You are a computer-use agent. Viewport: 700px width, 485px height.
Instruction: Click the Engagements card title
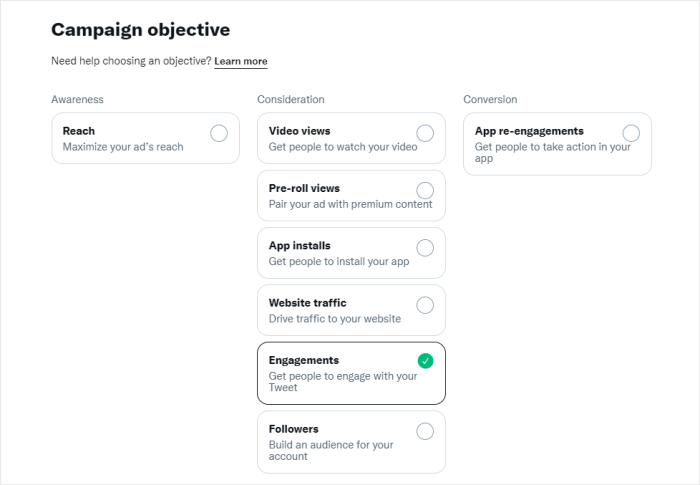pos(303,360)
